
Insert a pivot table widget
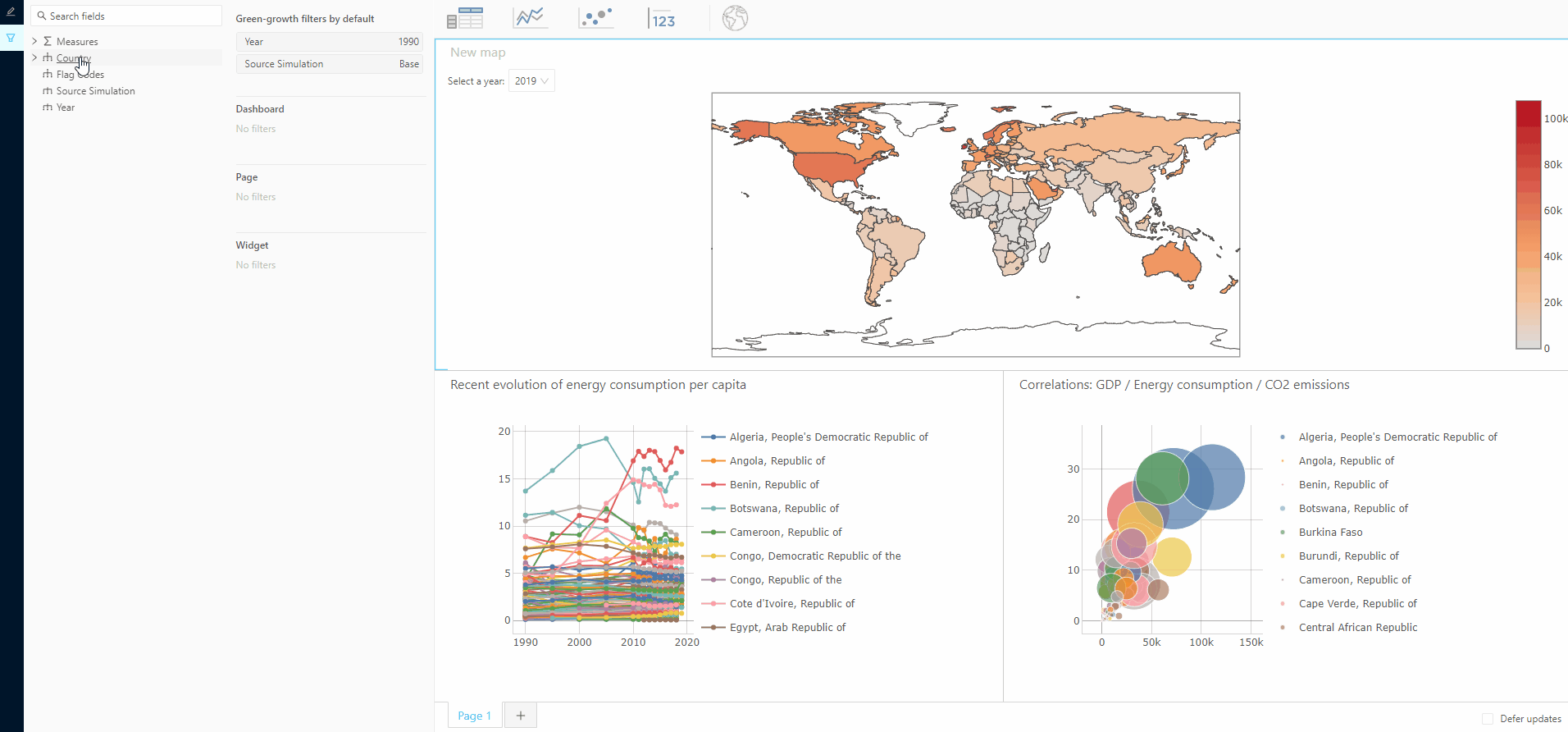click(x=465, y=18)
